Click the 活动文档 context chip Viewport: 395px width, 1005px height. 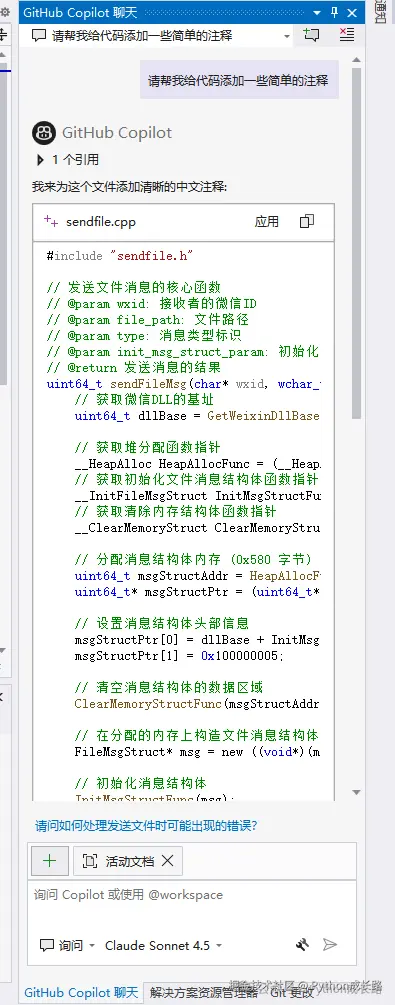tap(128, 861)
